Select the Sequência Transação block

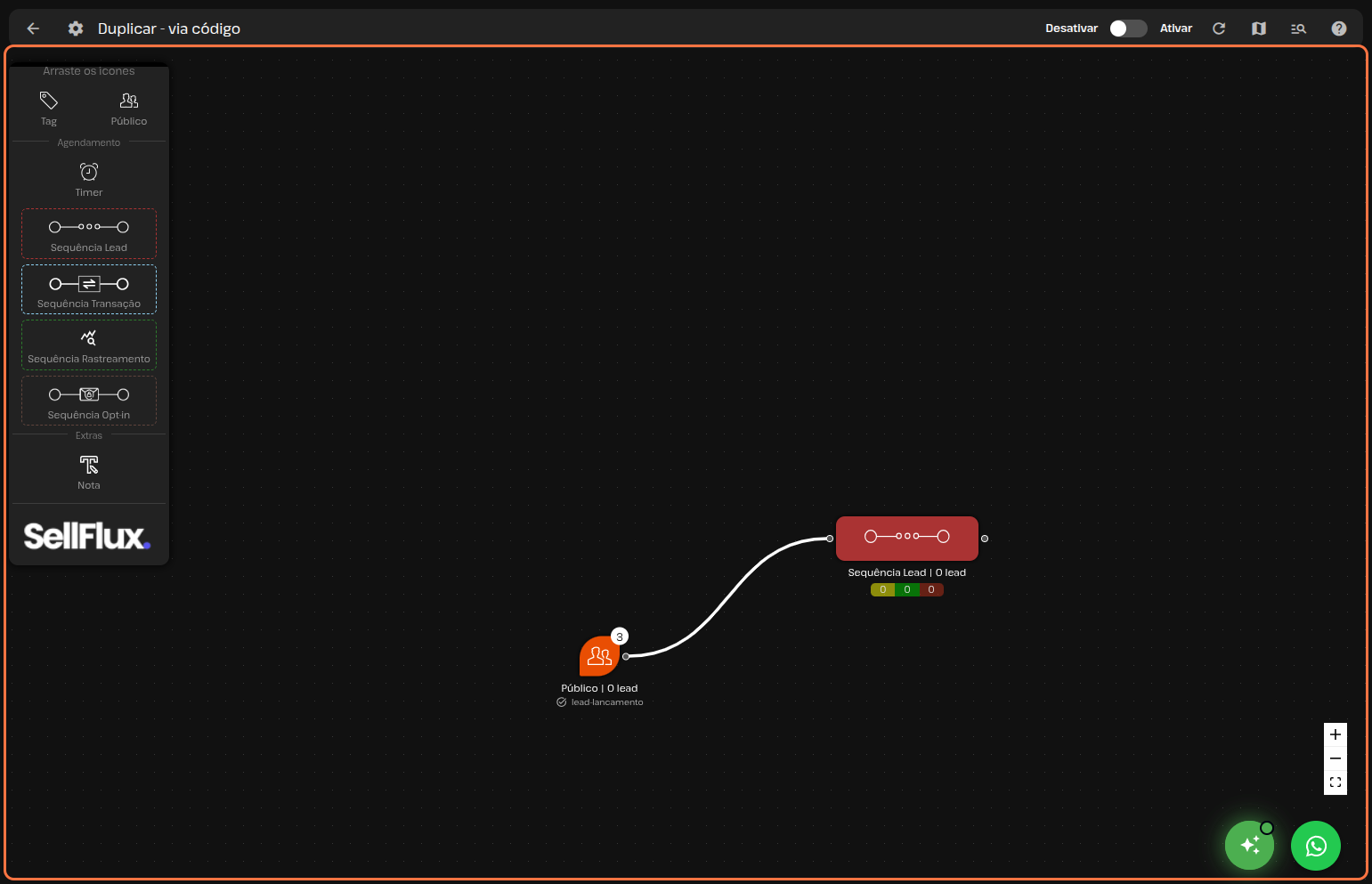(x=89, y=289)
